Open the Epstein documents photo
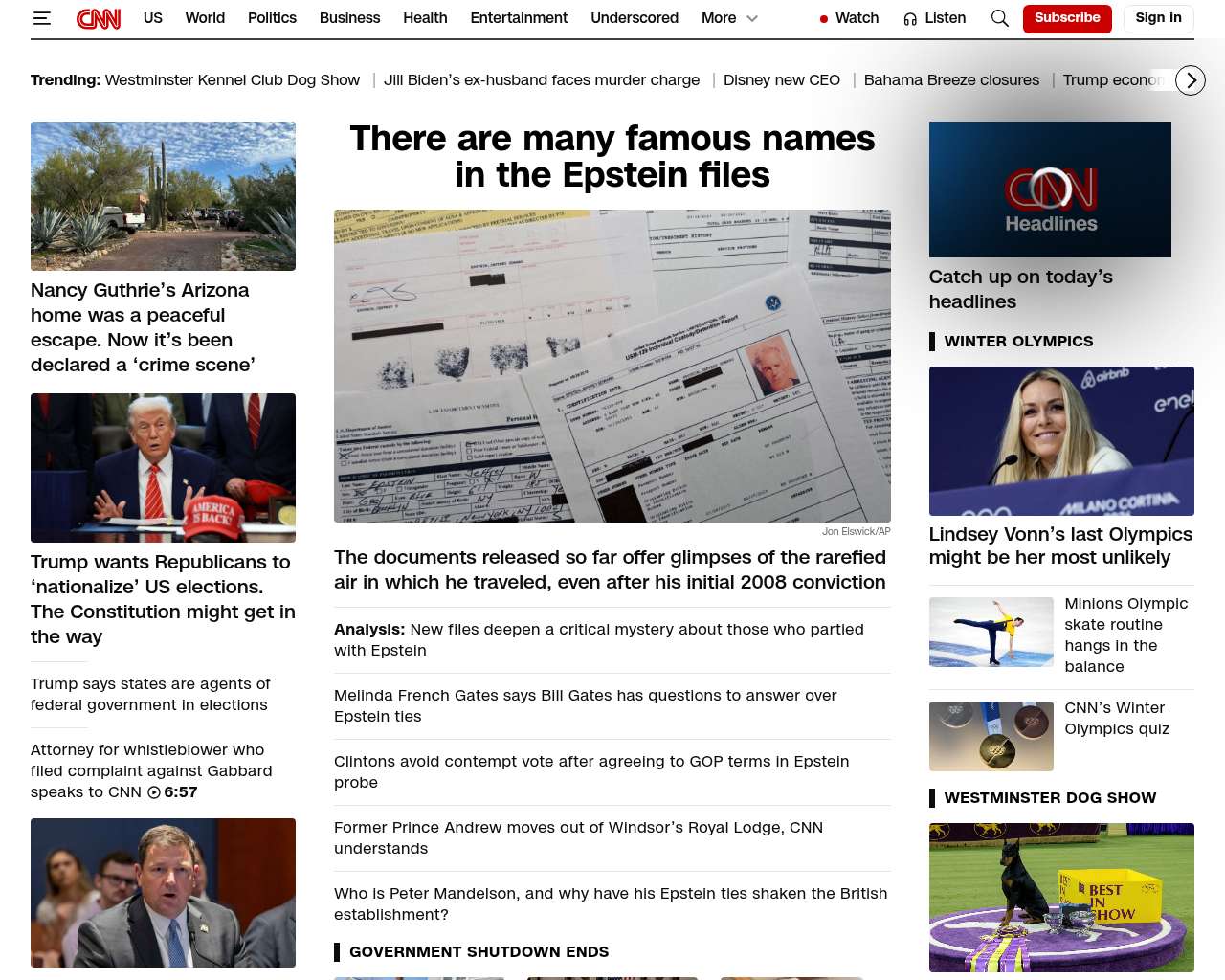The image size is (1225, 980). coord(612,366)
